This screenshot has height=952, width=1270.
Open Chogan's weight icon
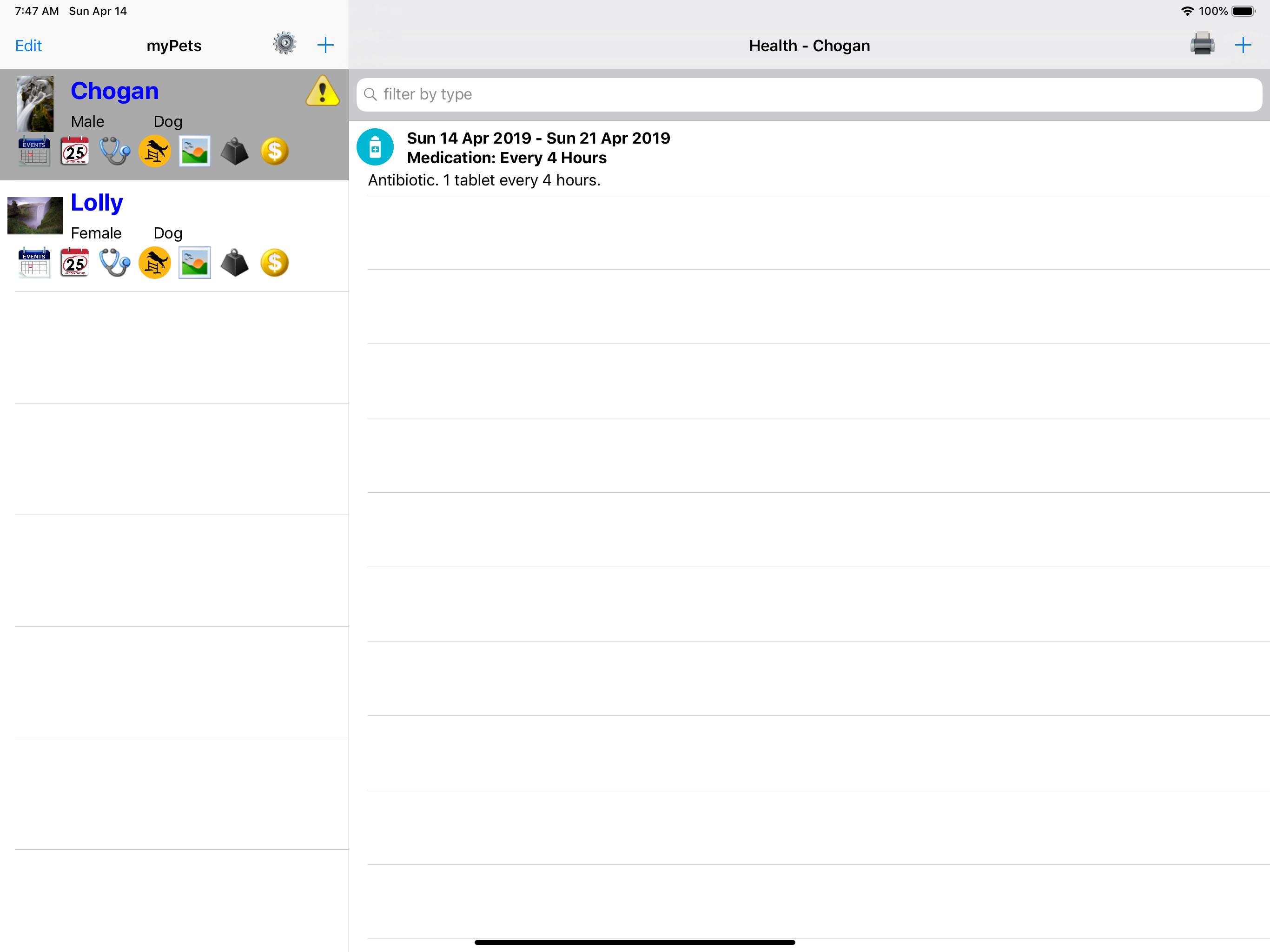coord(234,152)
